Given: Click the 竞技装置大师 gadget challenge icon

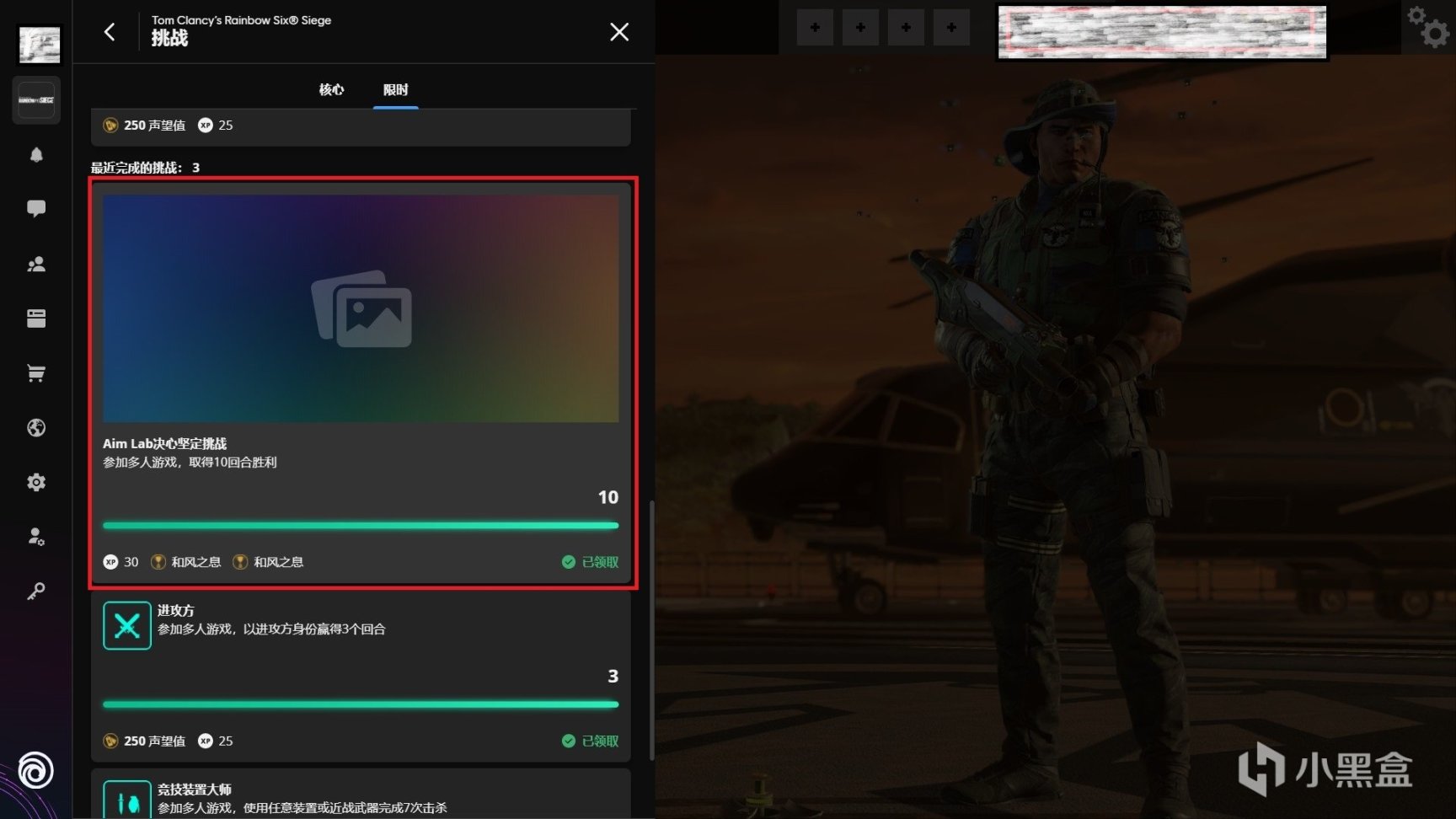Looking at the screenshot, I should (x=127, y=800).
